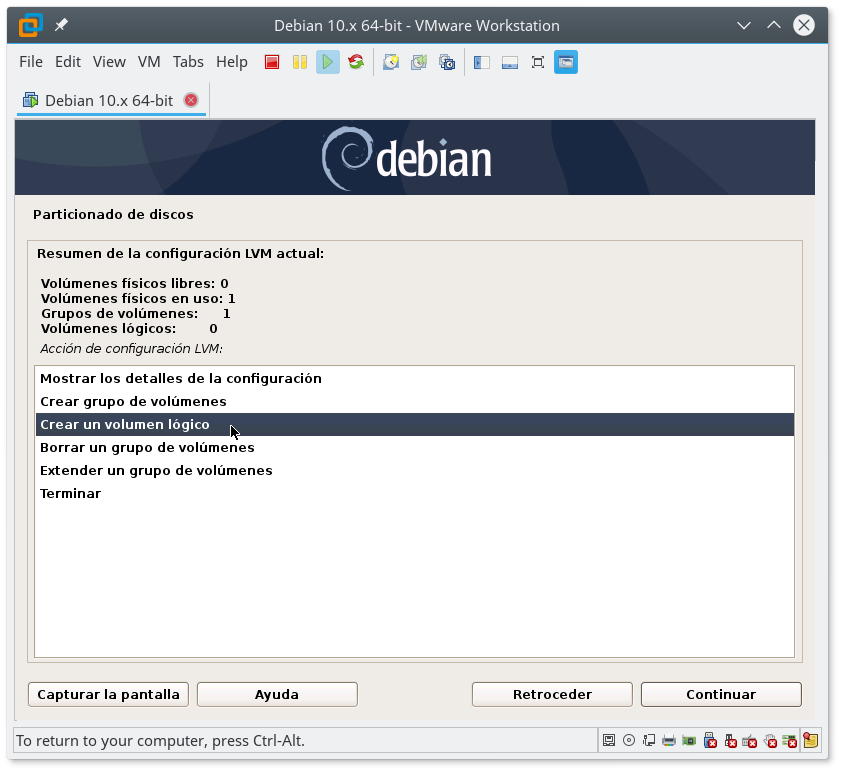Click the disconnected hand-shaped device icon
841x772 pixels.
coord(770,741)
